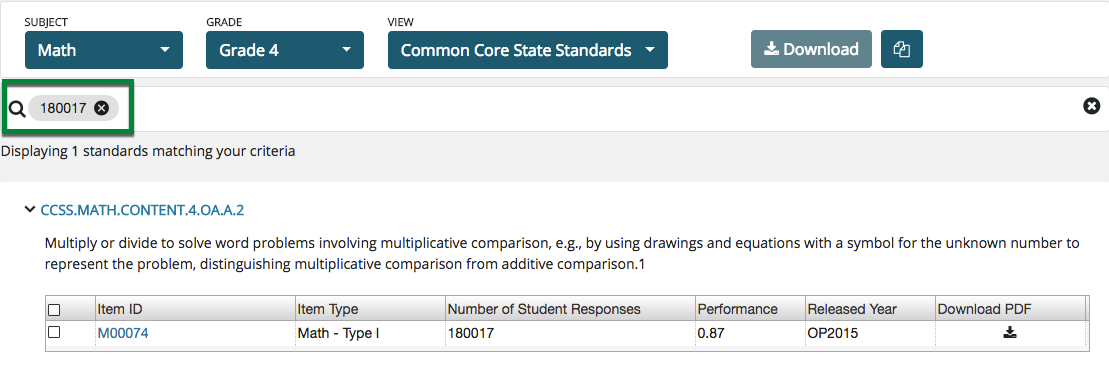This screenshot has width=1109, height=370.
Task: Download the PDF for item M00074
Action: (x=1009, y=333)
